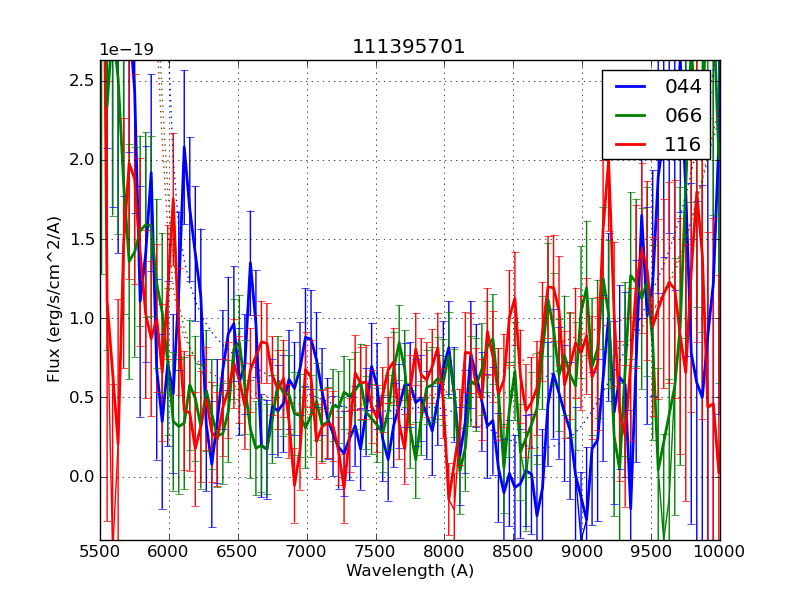Screen dimensions: 800x600
Task: Select the 044 legend label
Action: [x=683, y=87]
